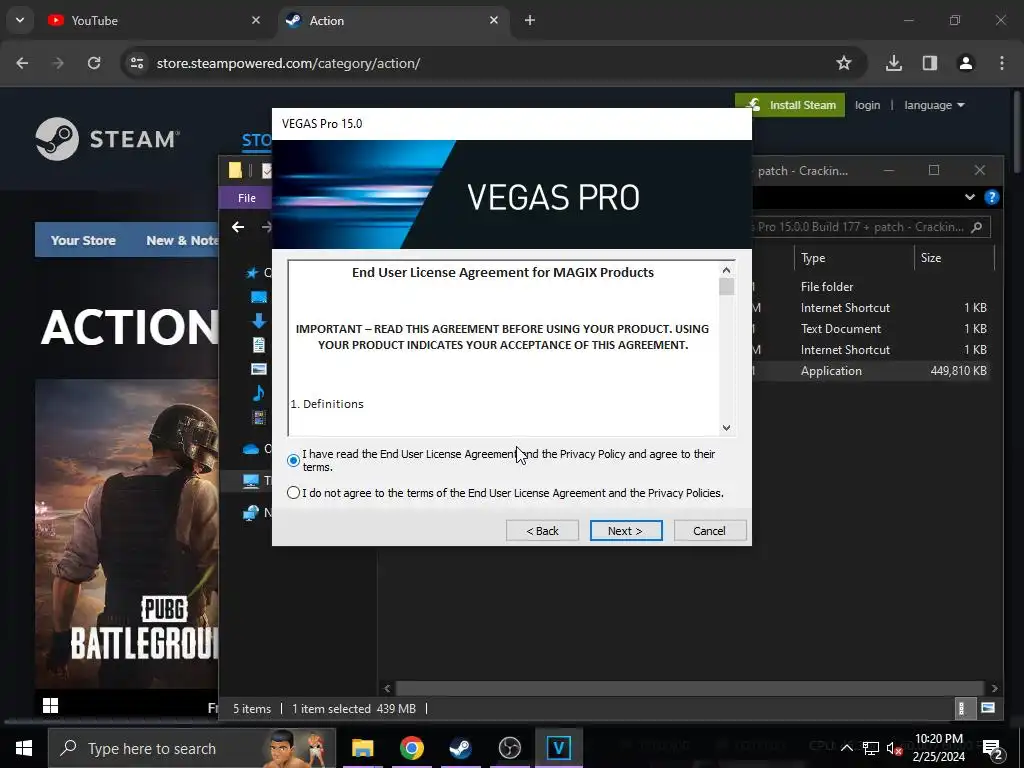Open the Chrome profile icon
Image resolution: width=1024 pixels, height=768 pixels.
pos(965,63)
